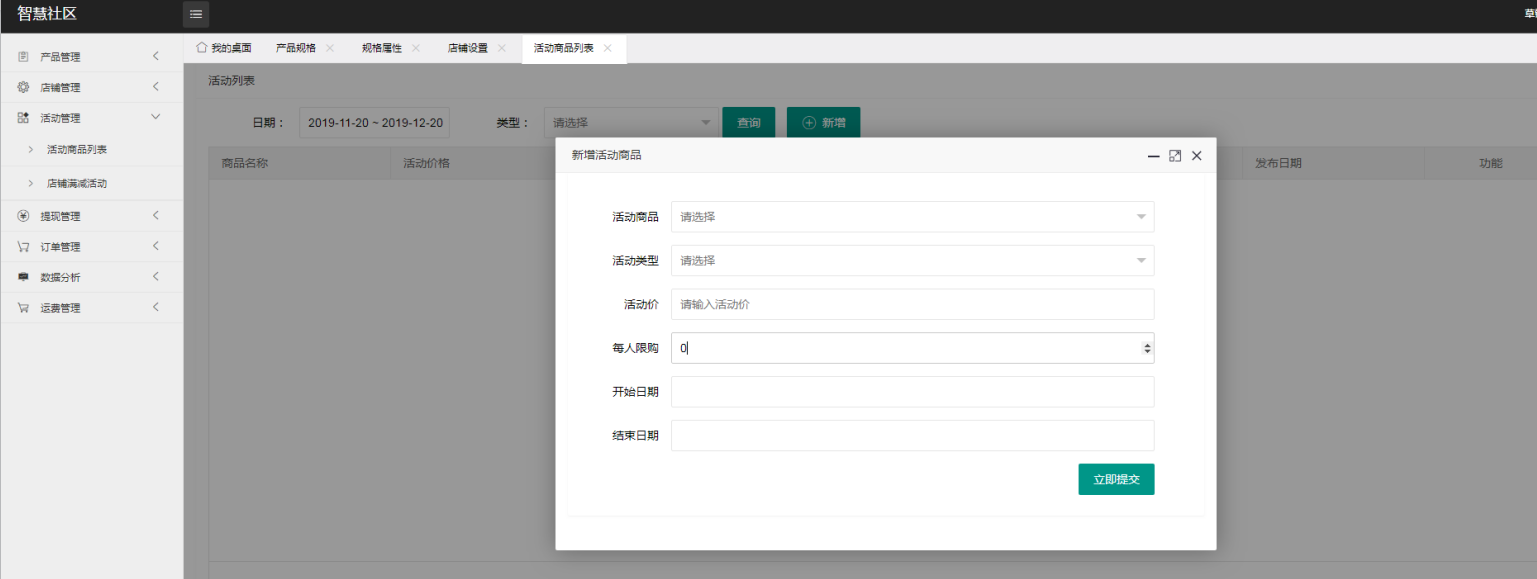Viewport: 1537px width, 579px height.
Task: Click the 立即提交 button
Action: pyautogui.click(x=1116, y=480)
